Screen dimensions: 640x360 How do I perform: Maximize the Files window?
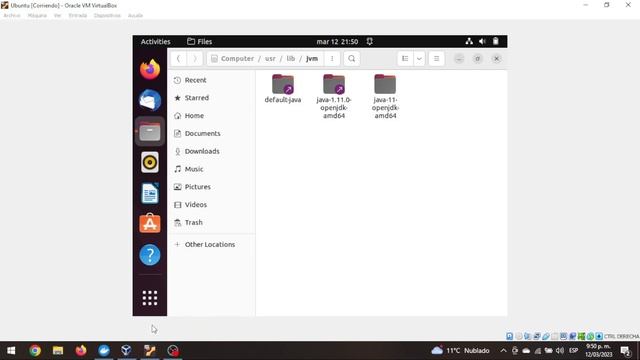click(x=478, y=59)
